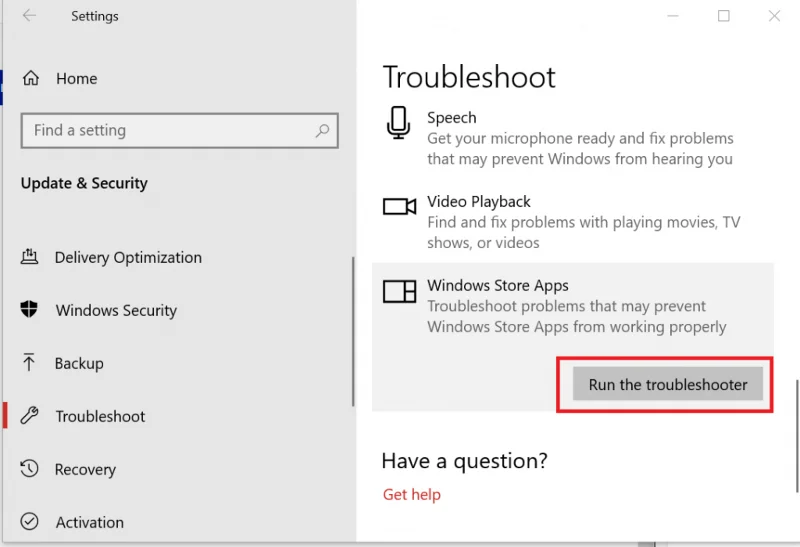Click the Windows Store Apps icon
The width and height of the screenshot is (800, 547).
399,291
